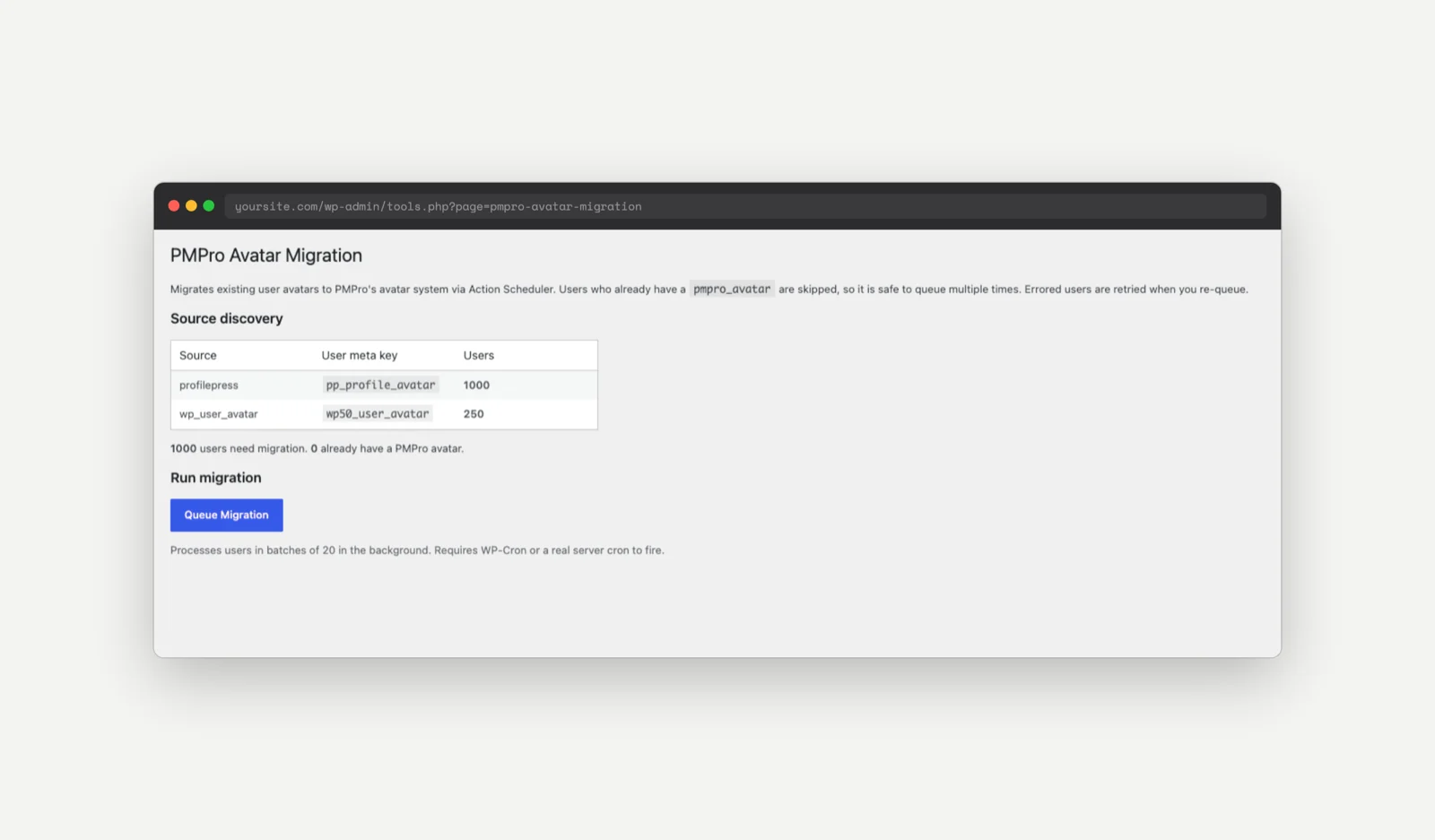Minimize window using yellow dot

coord(191,206)
